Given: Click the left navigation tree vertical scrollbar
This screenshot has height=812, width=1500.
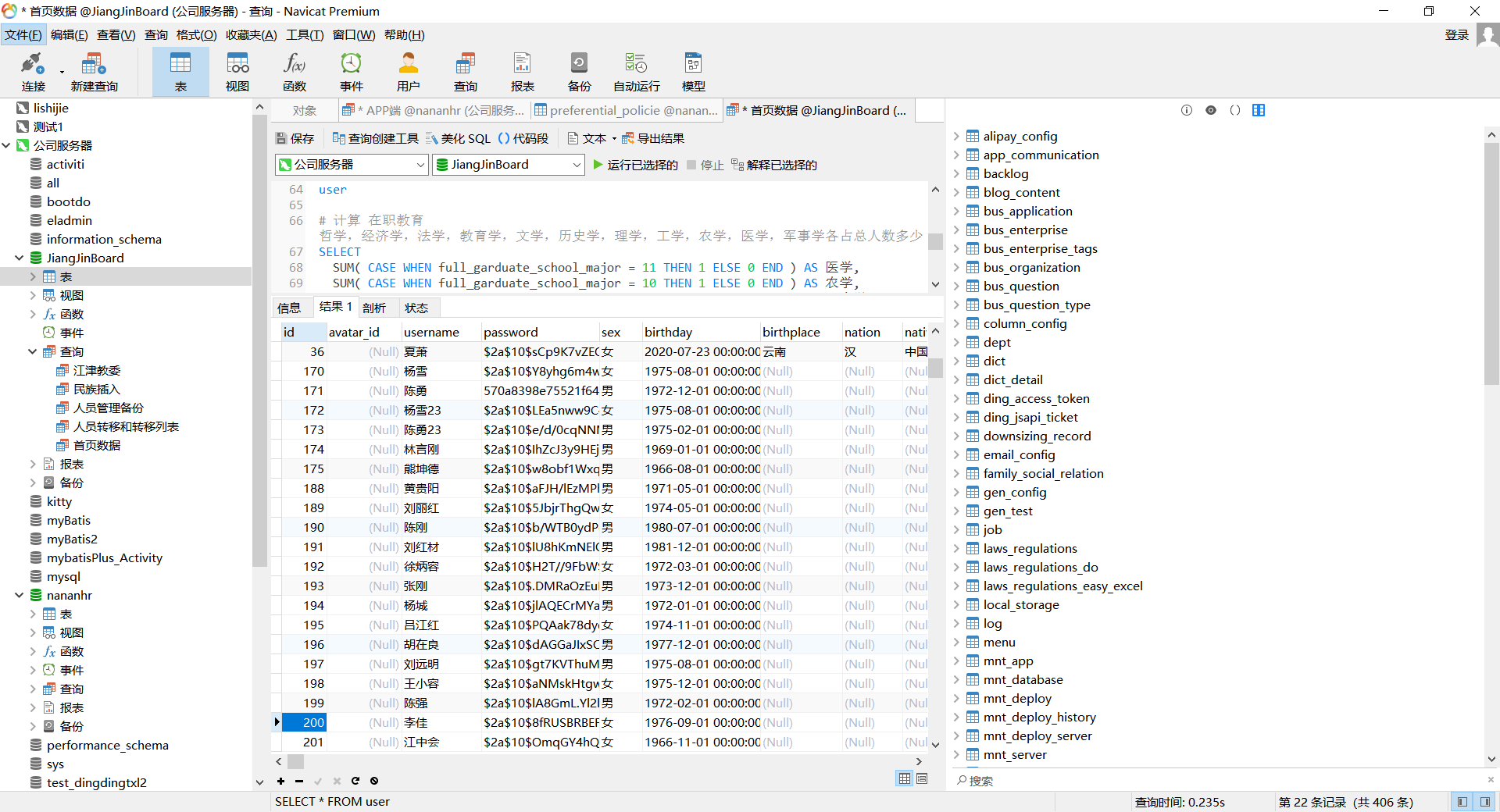Looking at the screenshot, I should (259, 340).
